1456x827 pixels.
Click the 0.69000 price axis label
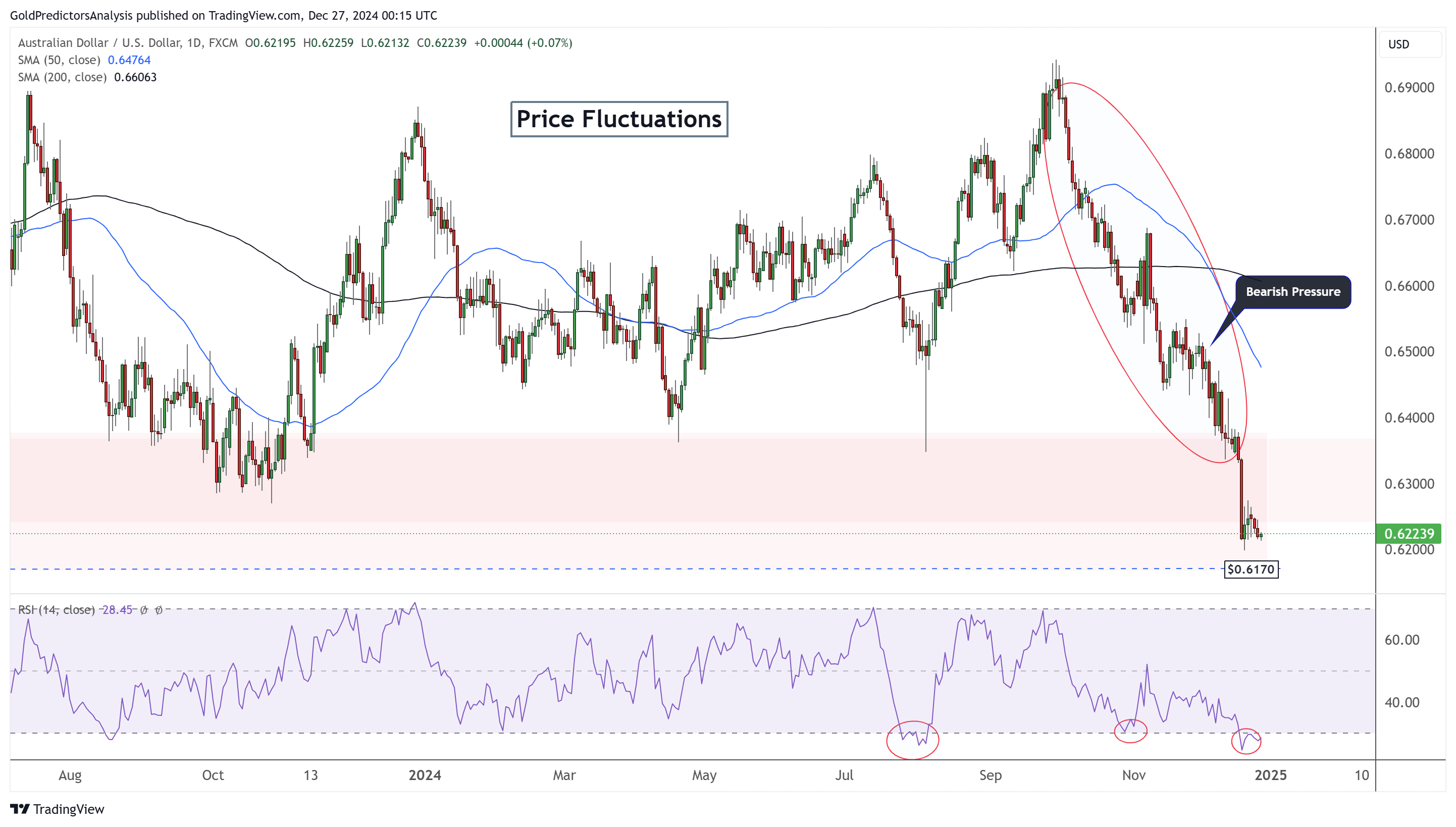coord(1409,87)
